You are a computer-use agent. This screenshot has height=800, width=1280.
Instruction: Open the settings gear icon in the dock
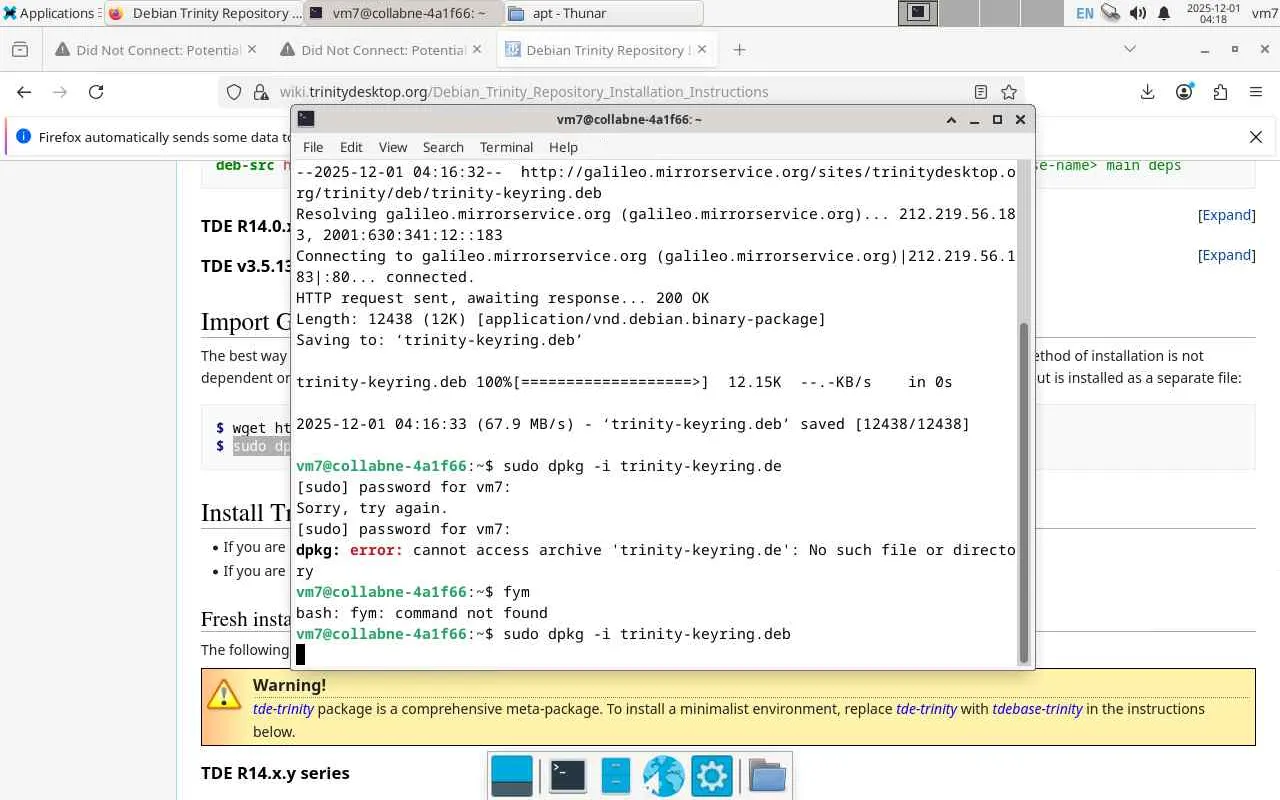coord(711,776)
